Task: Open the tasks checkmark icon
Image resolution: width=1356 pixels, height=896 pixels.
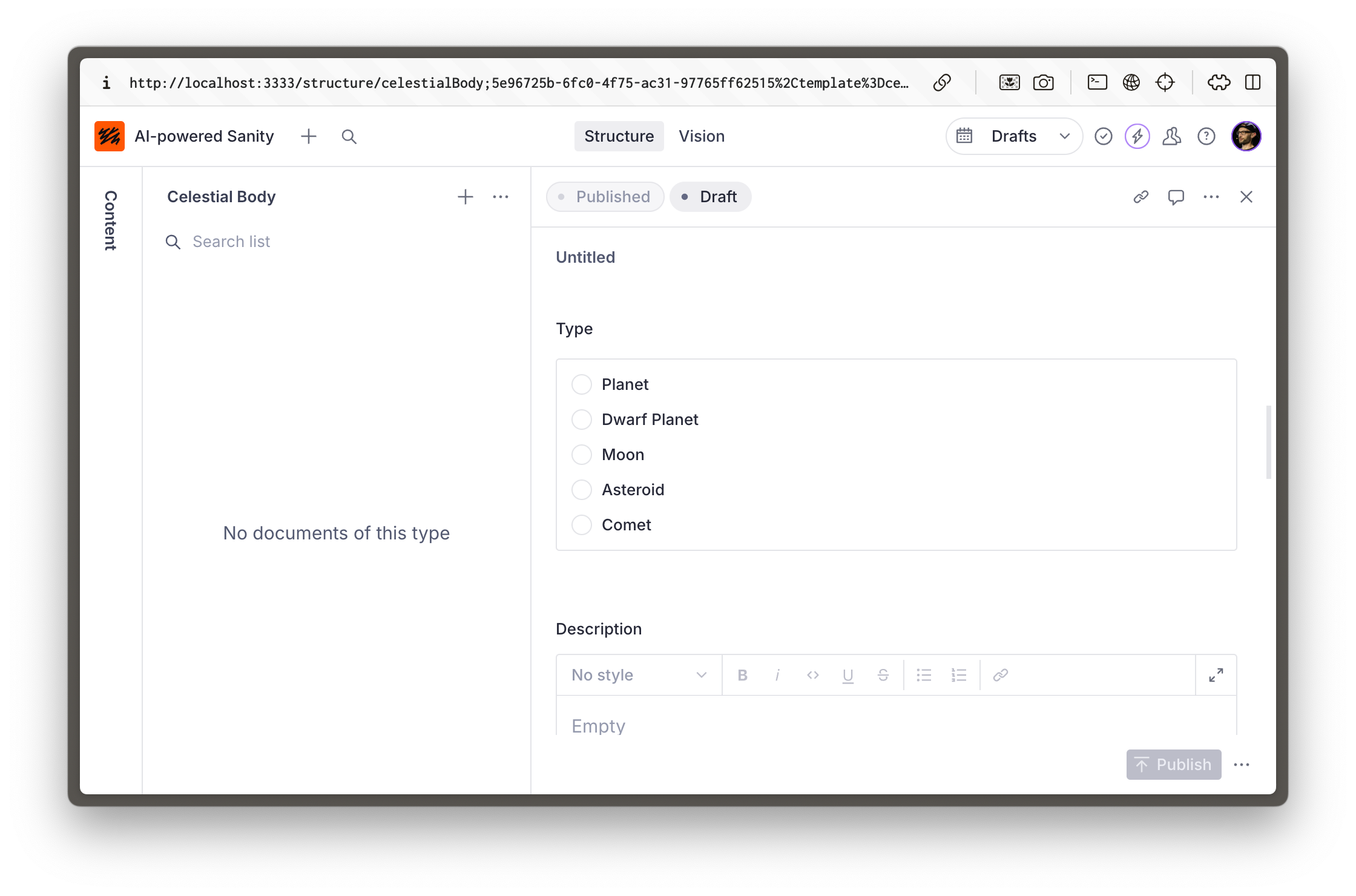Action: coord(1103,136)
